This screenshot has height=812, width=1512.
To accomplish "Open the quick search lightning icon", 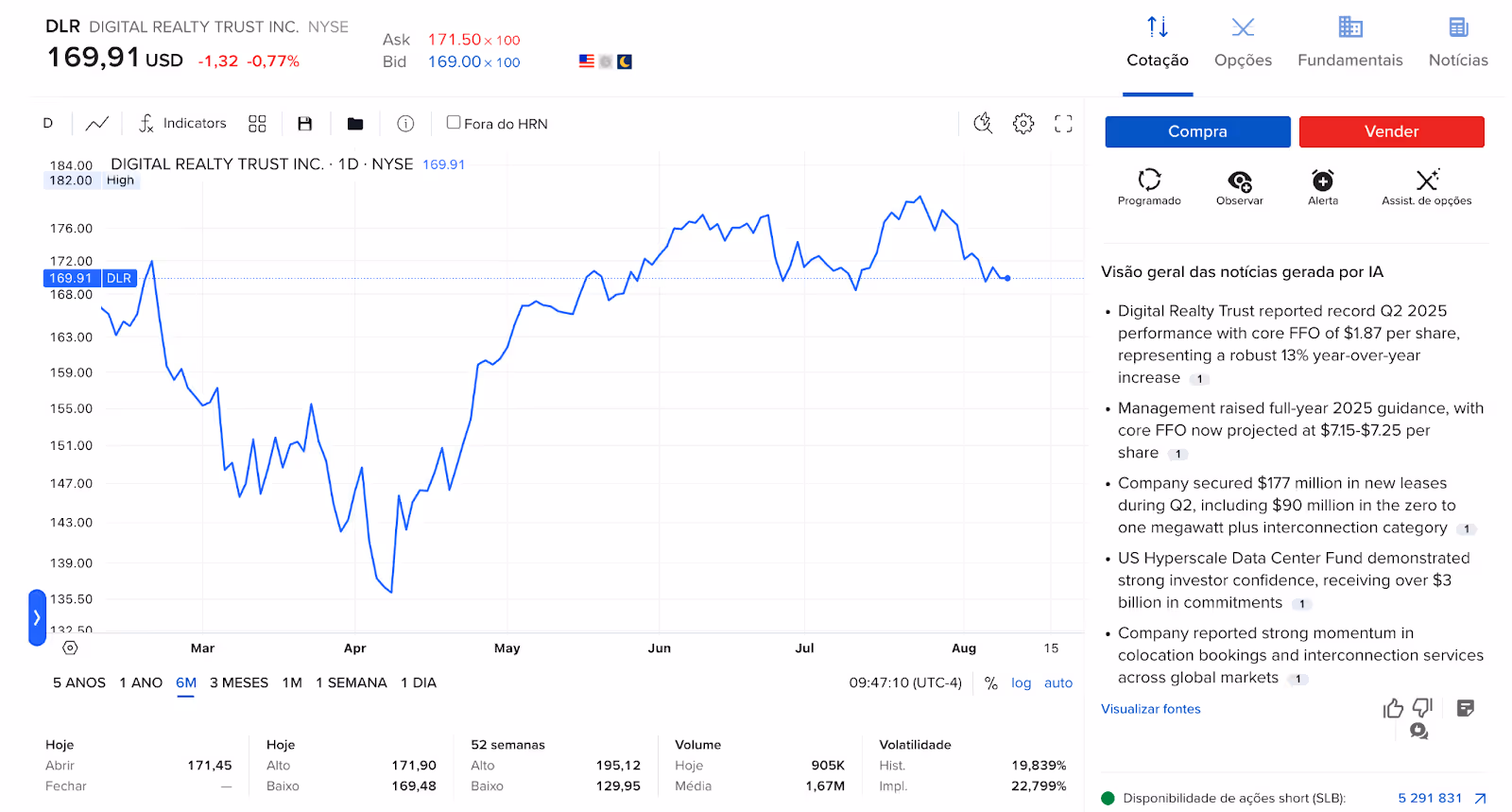I will (x=983, y=123).
